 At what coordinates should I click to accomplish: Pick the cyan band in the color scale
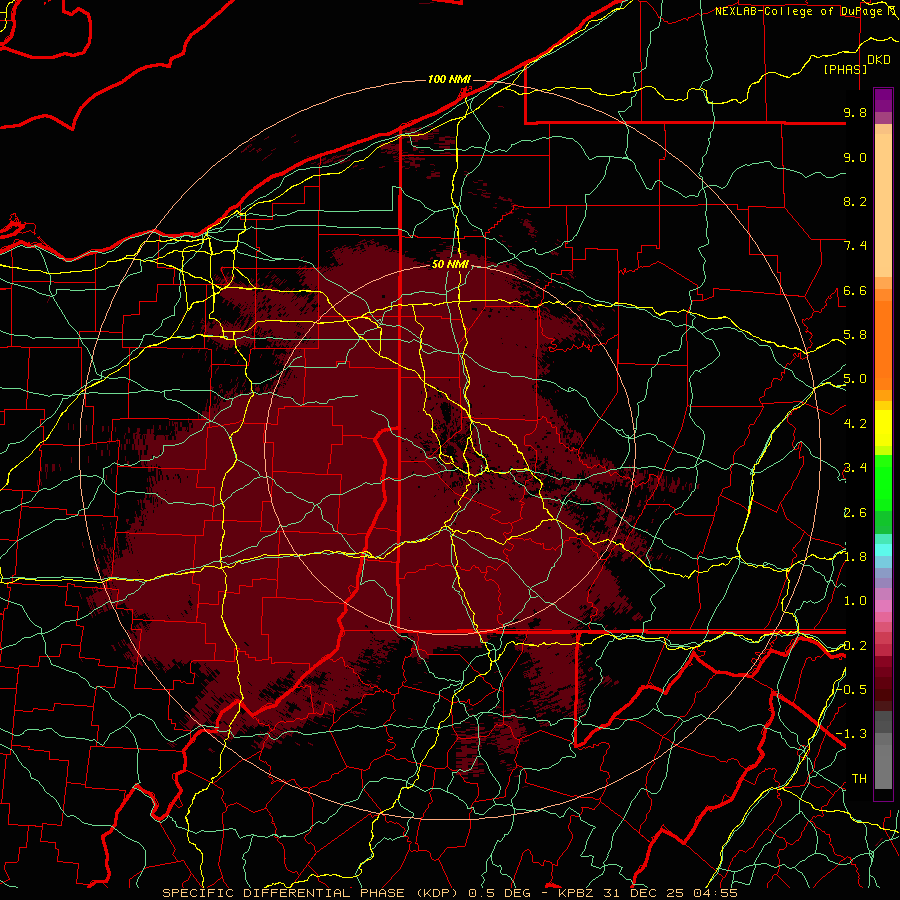click(x=883, y=550)
